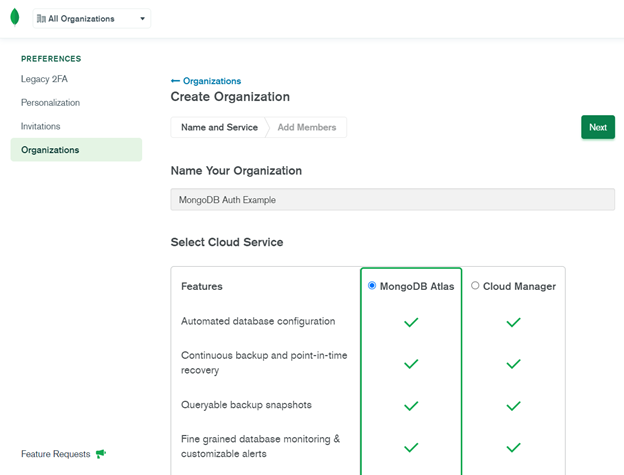
Task: Expand organization selector using caret arrow
Action: point(142,18)
